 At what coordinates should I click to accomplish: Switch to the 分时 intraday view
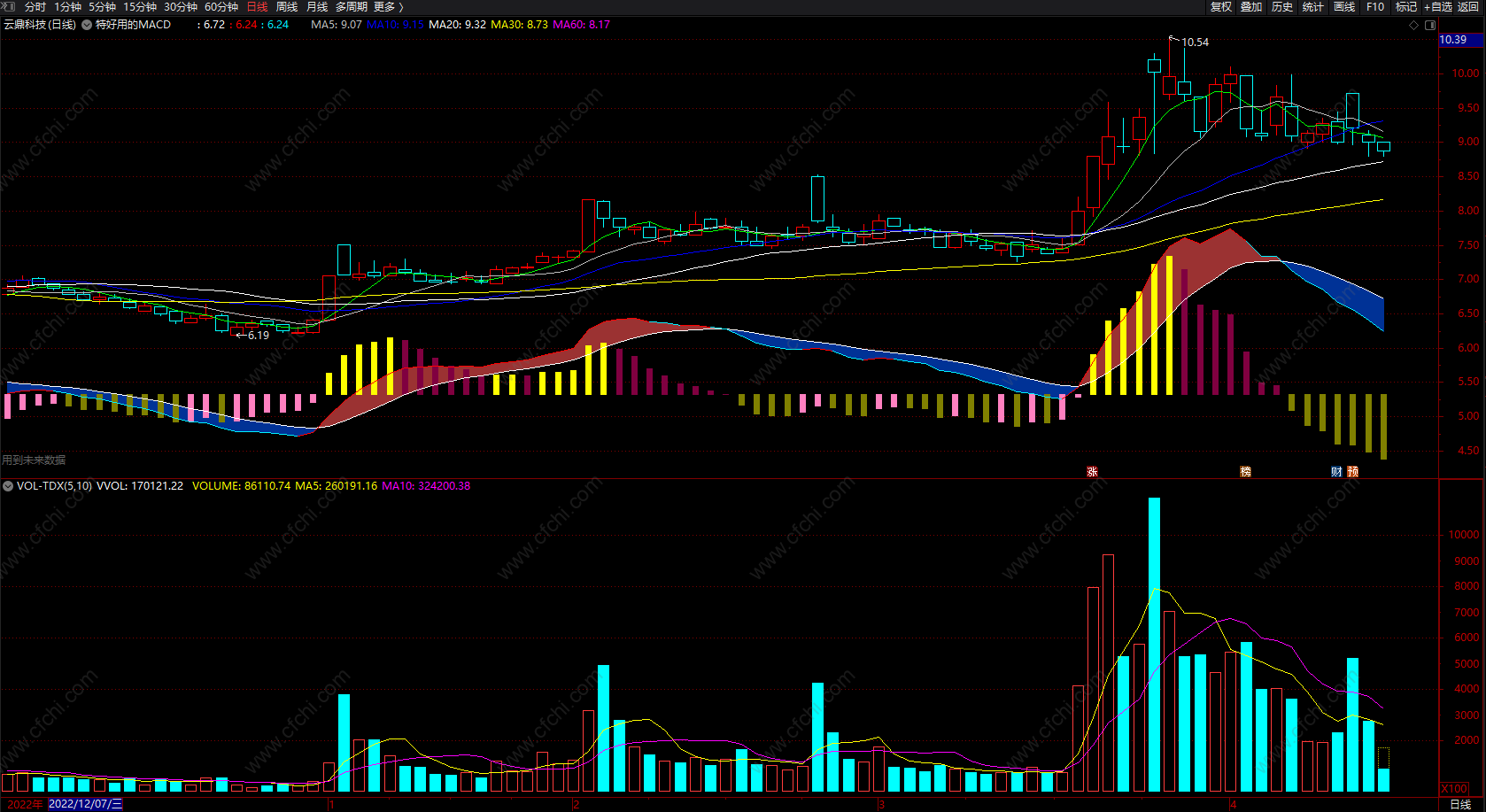[x=35, y=6]
